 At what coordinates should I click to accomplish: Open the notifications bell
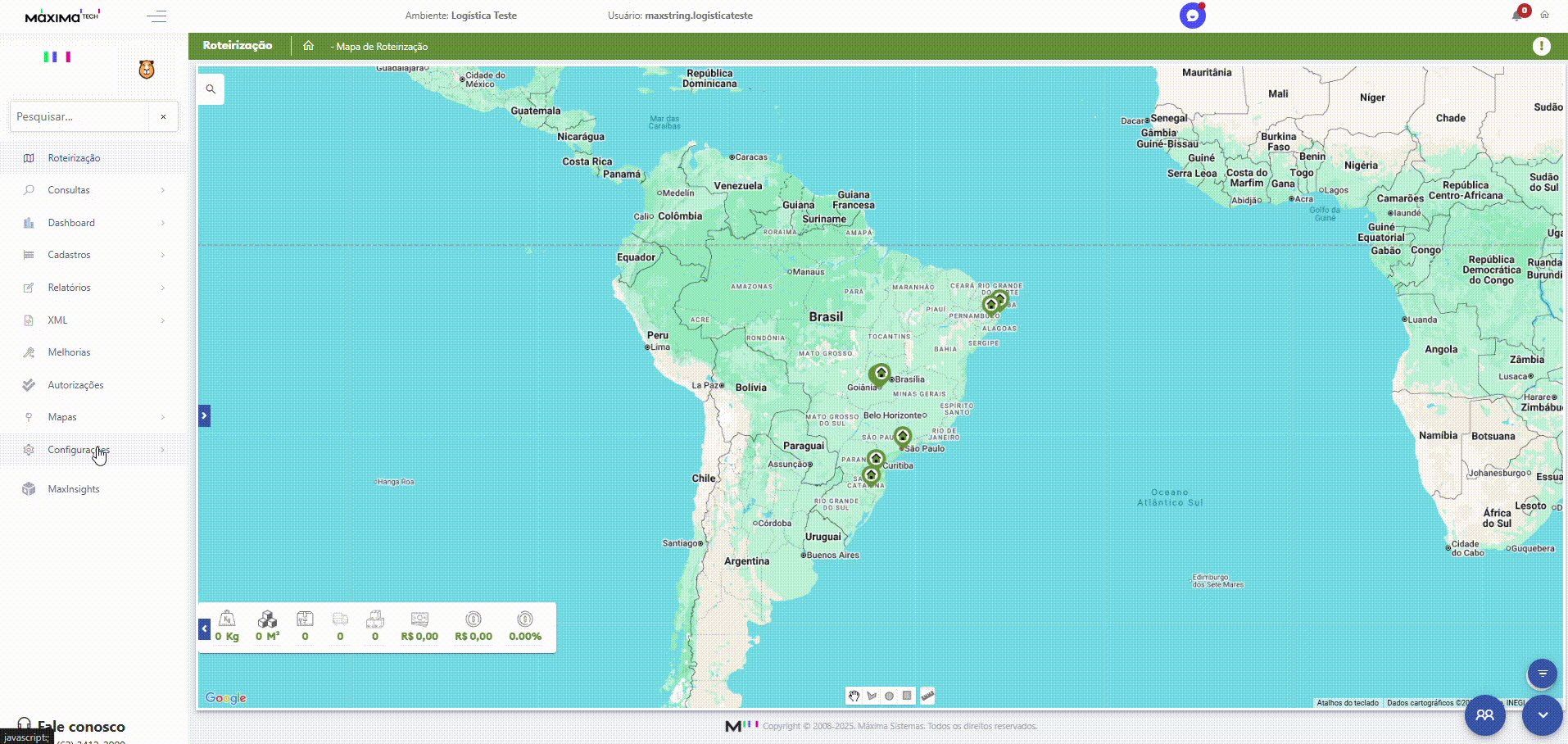coord(1516,15)
